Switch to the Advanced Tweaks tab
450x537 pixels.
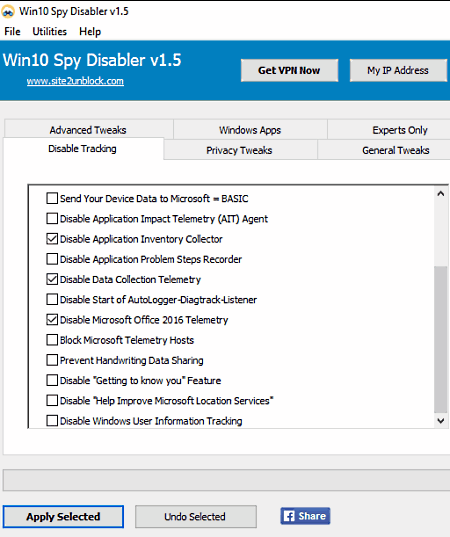(88, 130)
